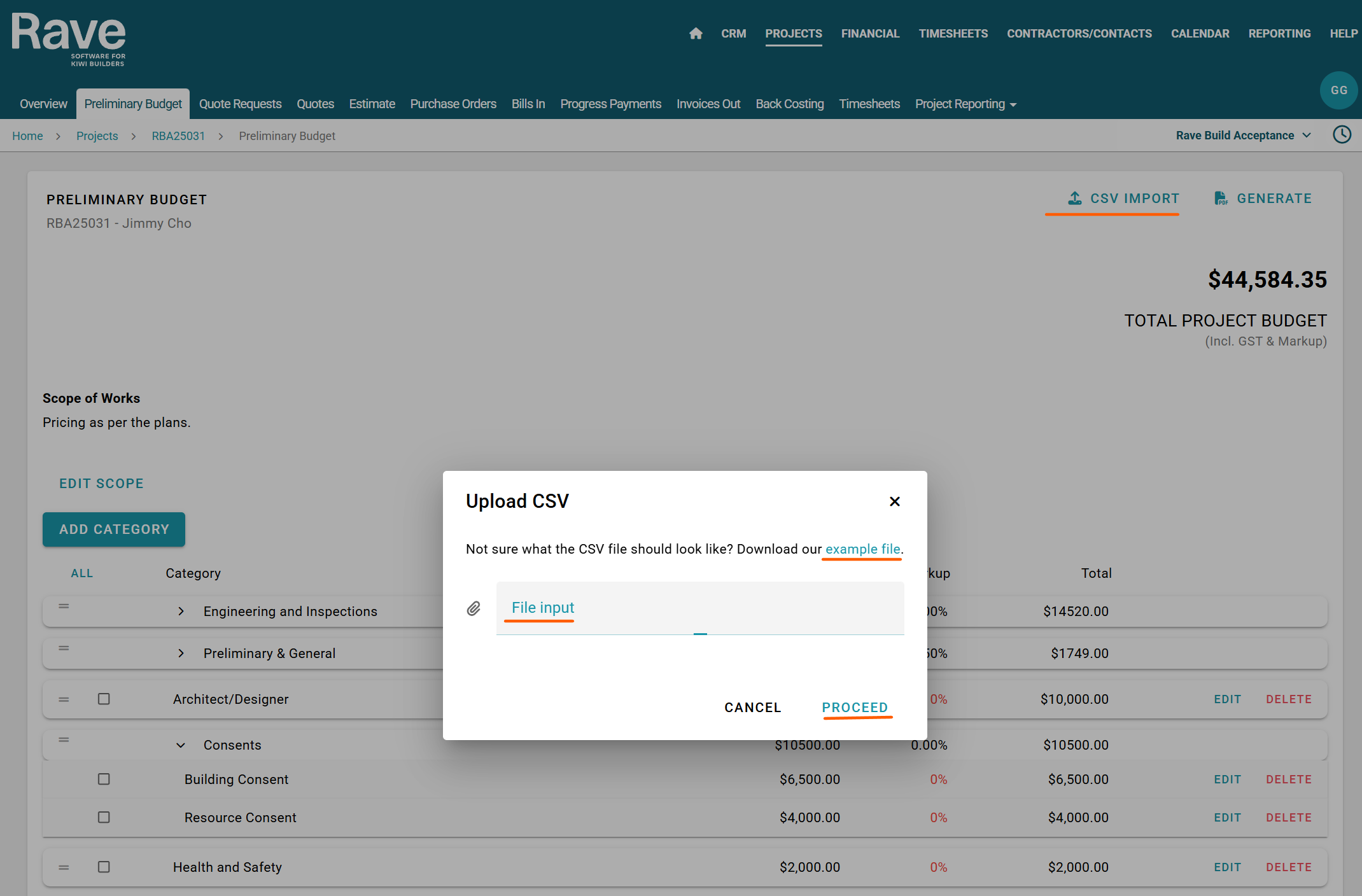Image resolution: width=1362 pixels, height=896 pixels.
Task: Click drag handle for Health and Safety row
Action: coord(64,867)
